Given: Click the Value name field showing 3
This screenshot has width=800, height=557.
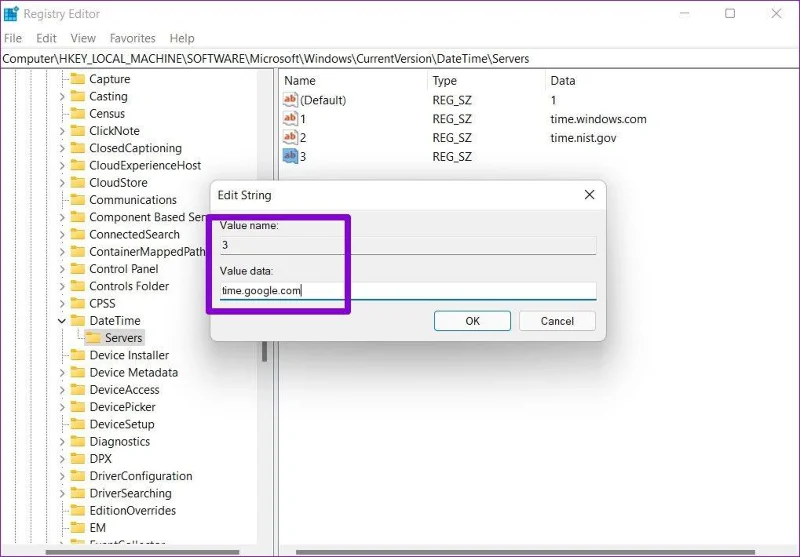Looking at the screenshot, I should tap(408, 245).
